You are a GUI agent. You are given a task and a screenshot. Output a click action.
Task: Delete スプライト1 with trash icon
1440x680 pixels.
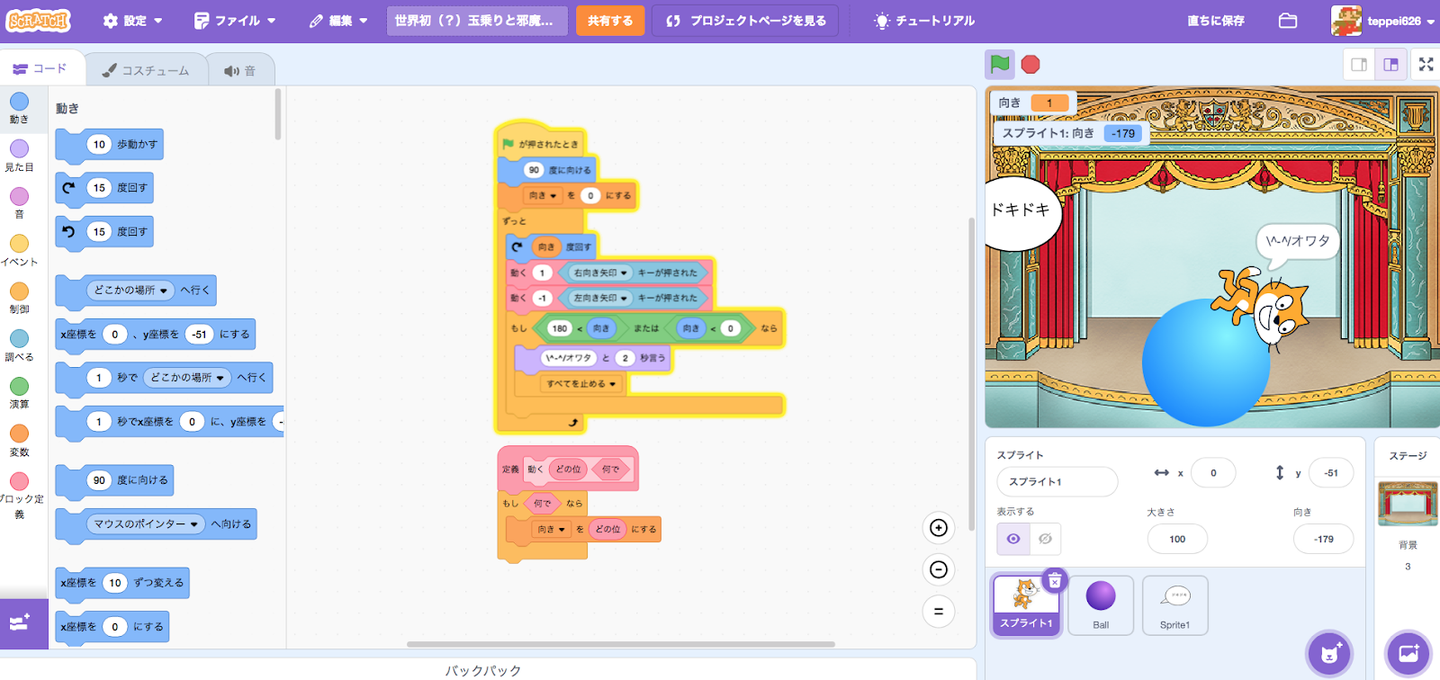1054,581
